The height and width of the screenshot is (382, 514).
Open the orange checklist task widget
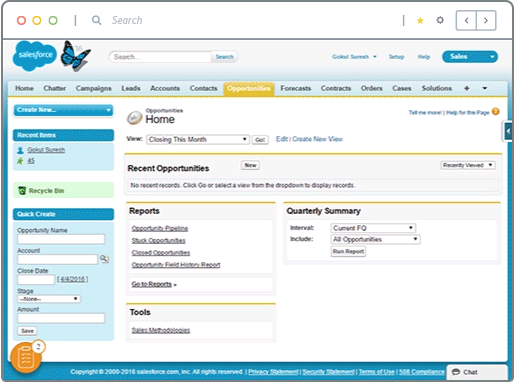click(x=26, y=357)
